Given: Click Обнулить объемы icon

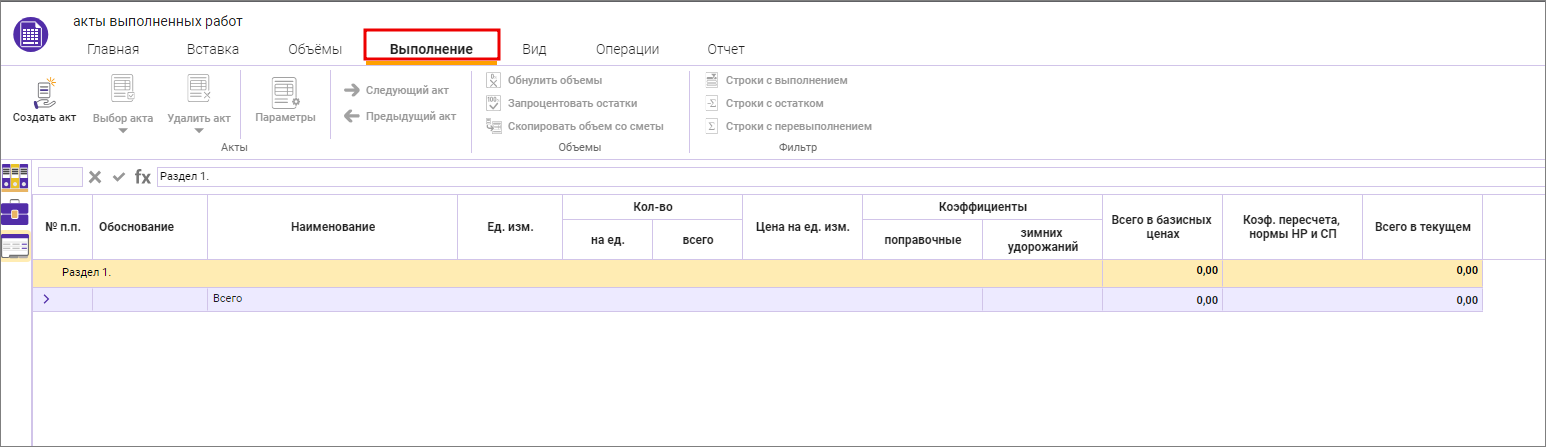Looking at the screenshot, I should coord(493,80).
